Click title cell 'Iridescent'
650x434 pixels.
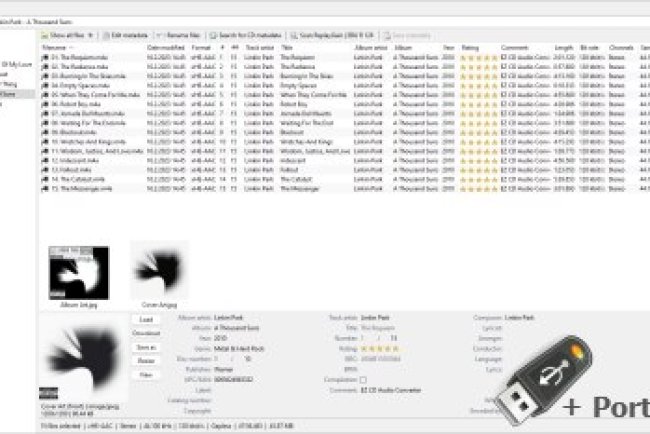tap(293, 160)
